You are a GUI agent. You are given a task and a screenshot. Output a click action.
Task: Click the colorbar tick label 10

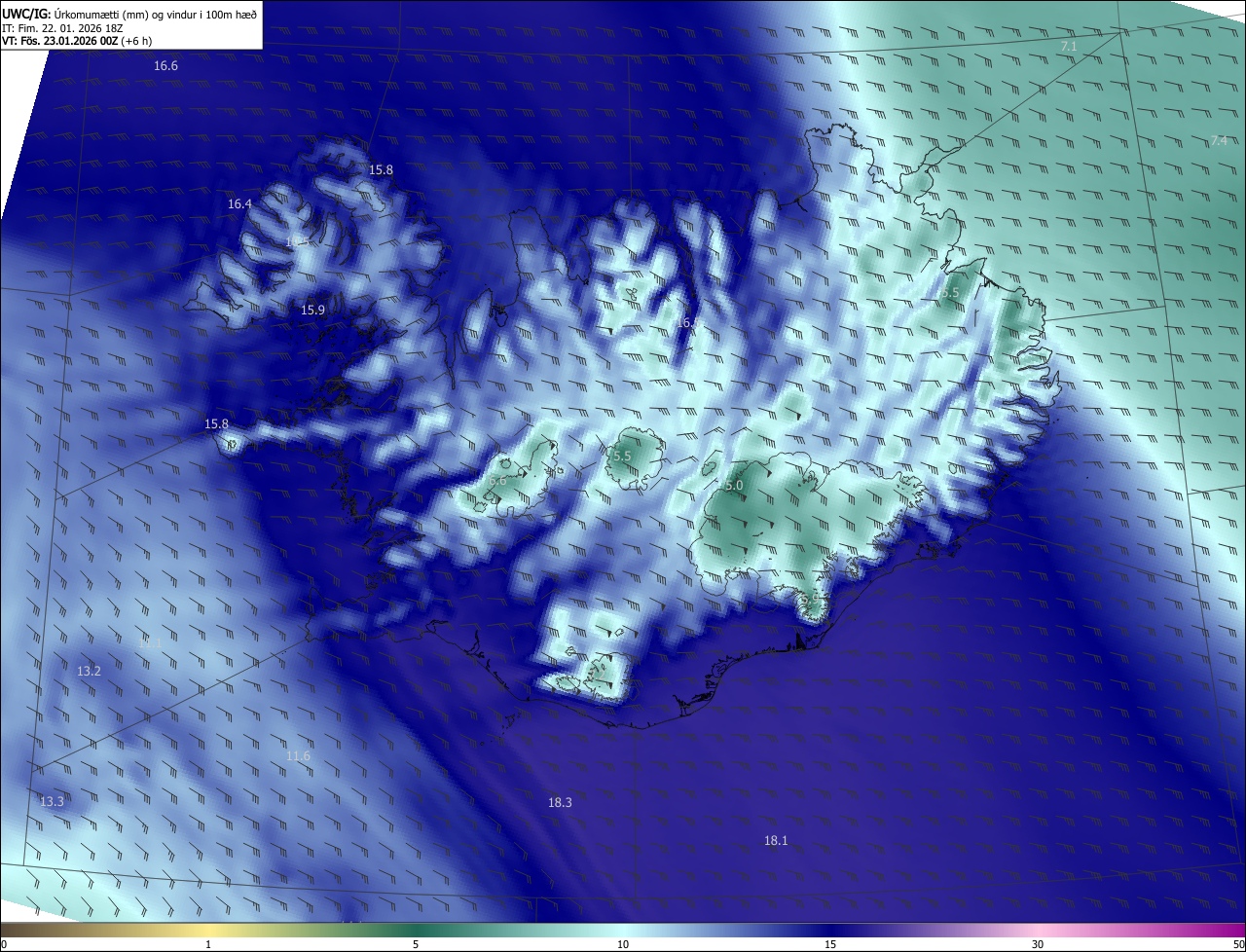pos(623,944)
